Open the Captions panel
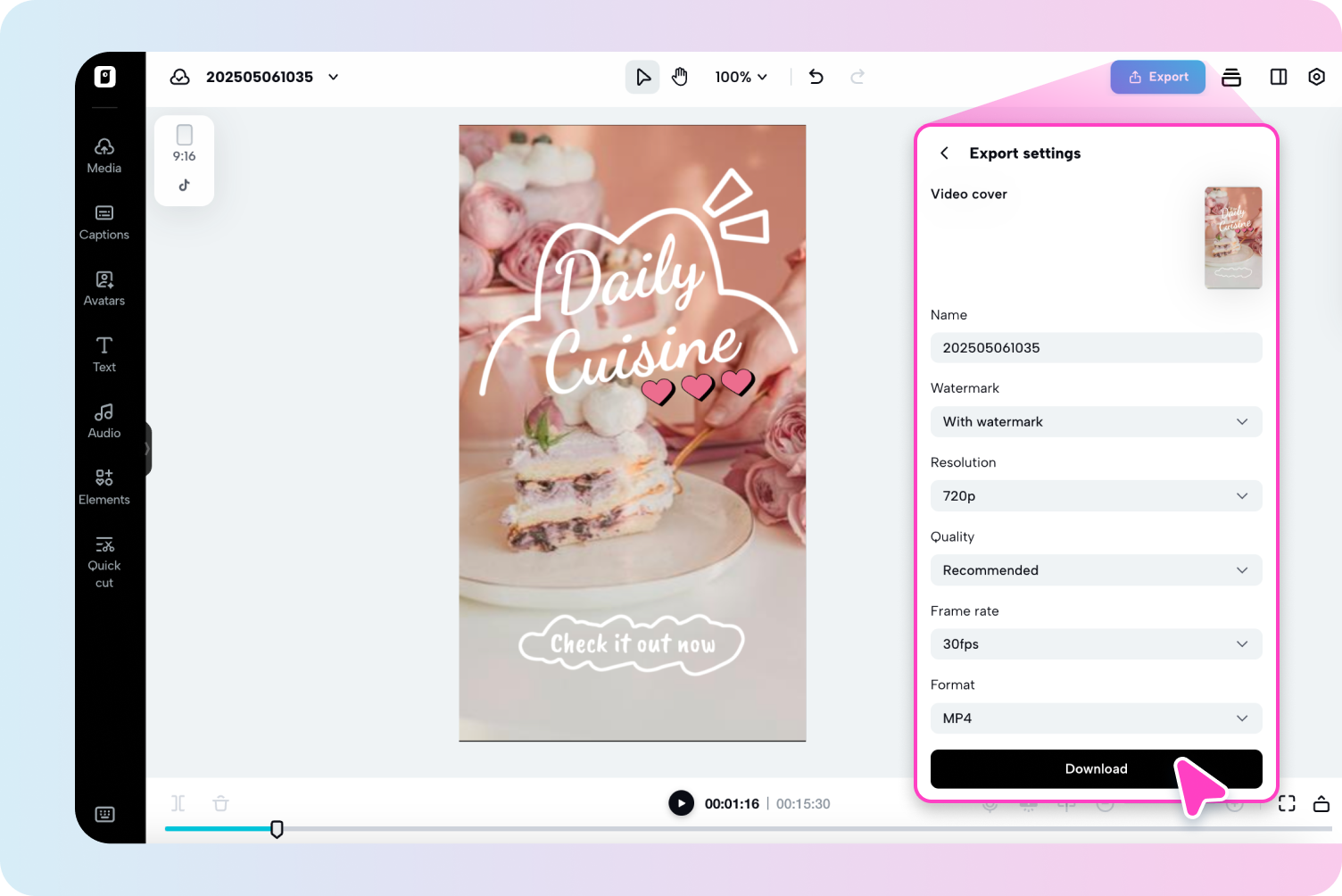1342x896 pixels. point(104,223)
